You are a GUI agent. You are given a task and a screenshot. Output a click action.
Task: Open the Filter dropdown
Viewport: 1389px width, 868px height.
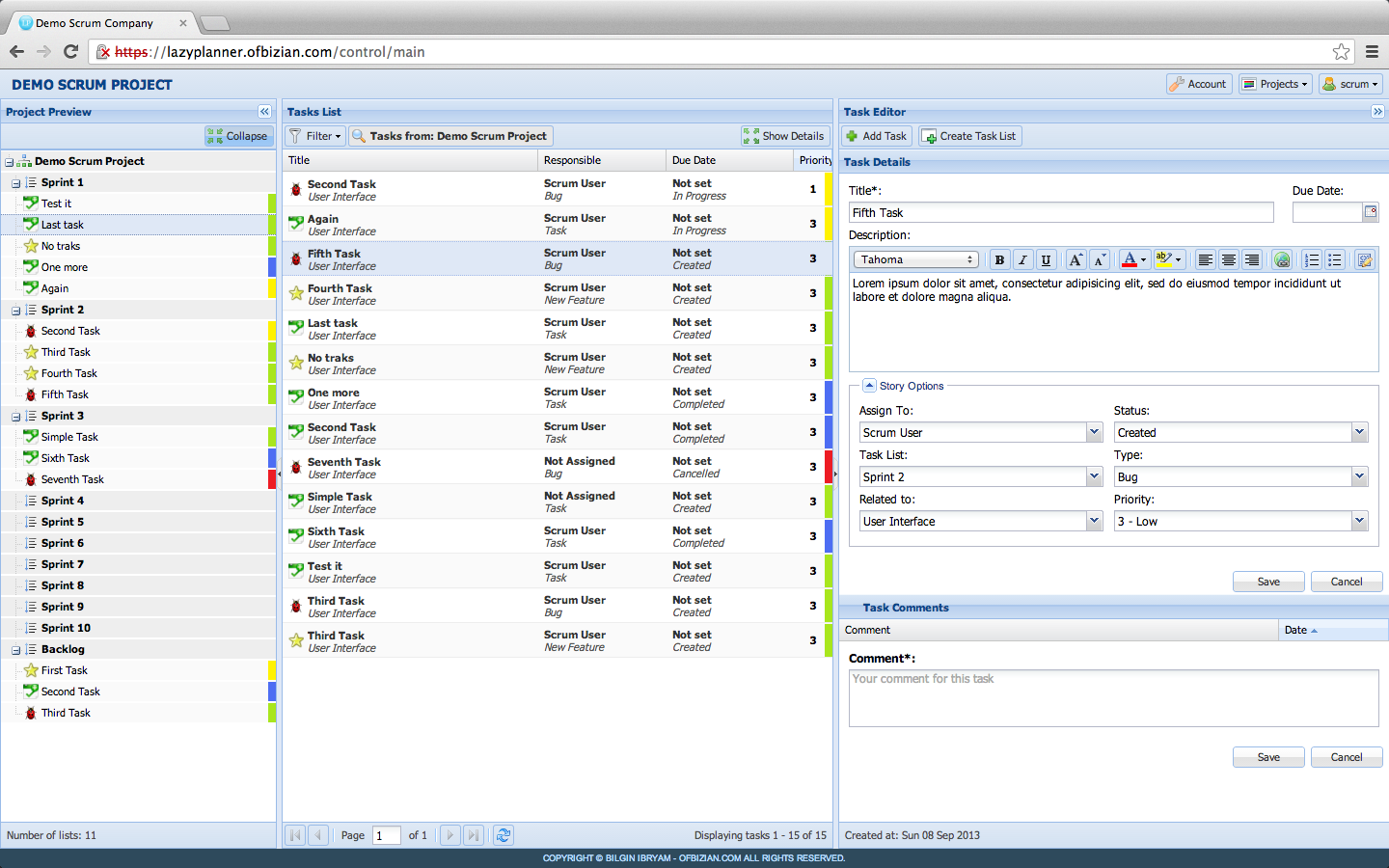pyautogui.click(x=314, y=135)
